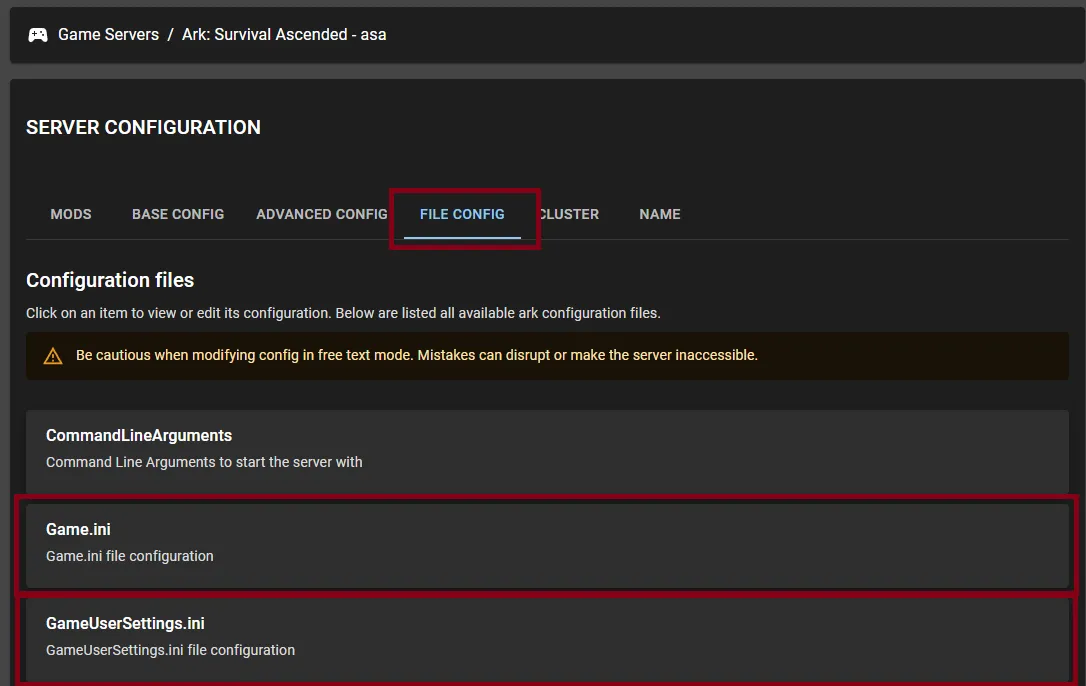
Task: Click the game controller icon in the breadcrumb
Action: pos(37,33)
